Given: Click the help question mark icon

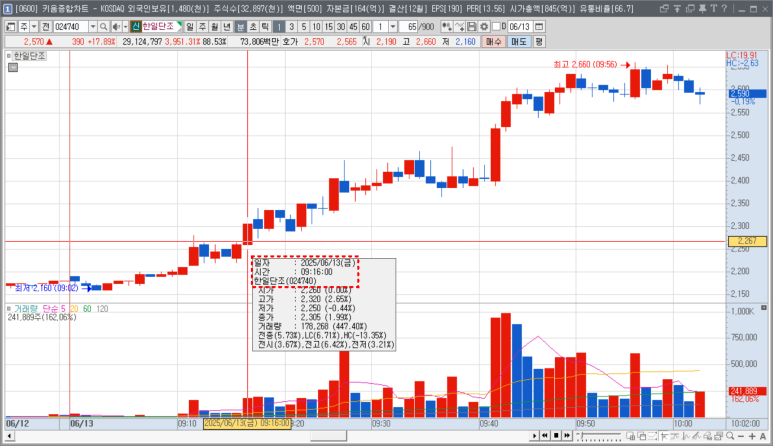Looking at the screenshot, I should (724, 8).
